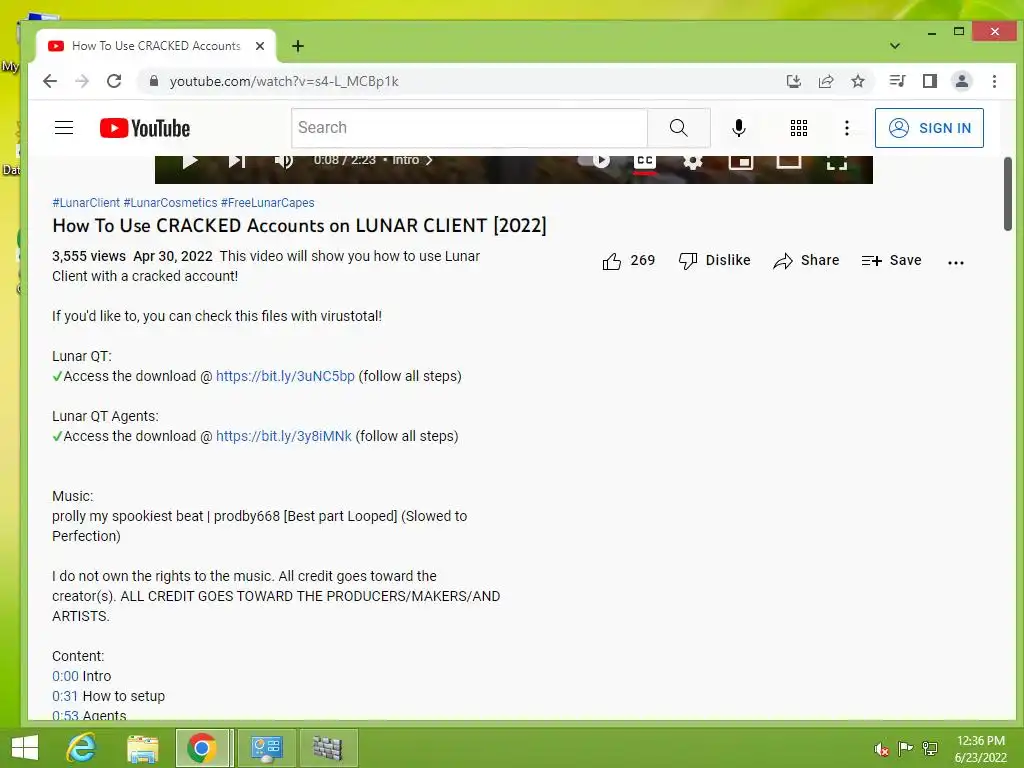Skip to the next video
This screenshot has height=768, width=1024.
point(236,161)
